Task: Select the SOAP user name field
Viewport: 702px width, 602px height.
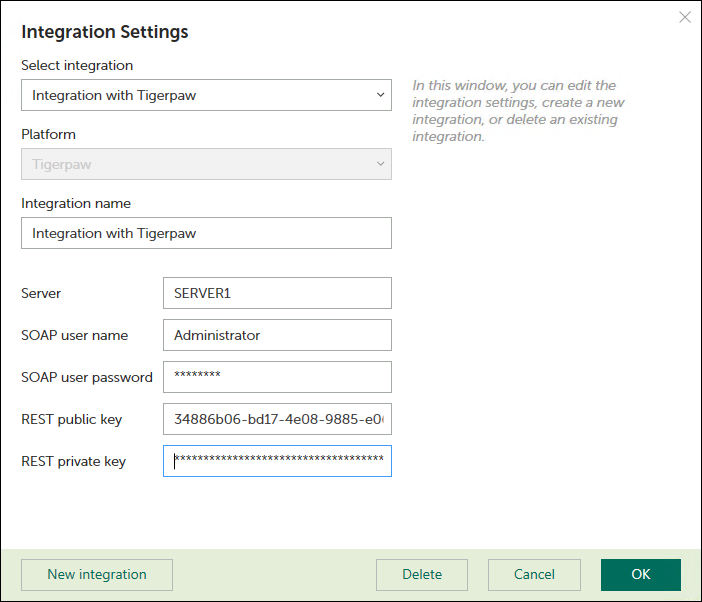Action: pyautogui.click(x=277, y=335)
